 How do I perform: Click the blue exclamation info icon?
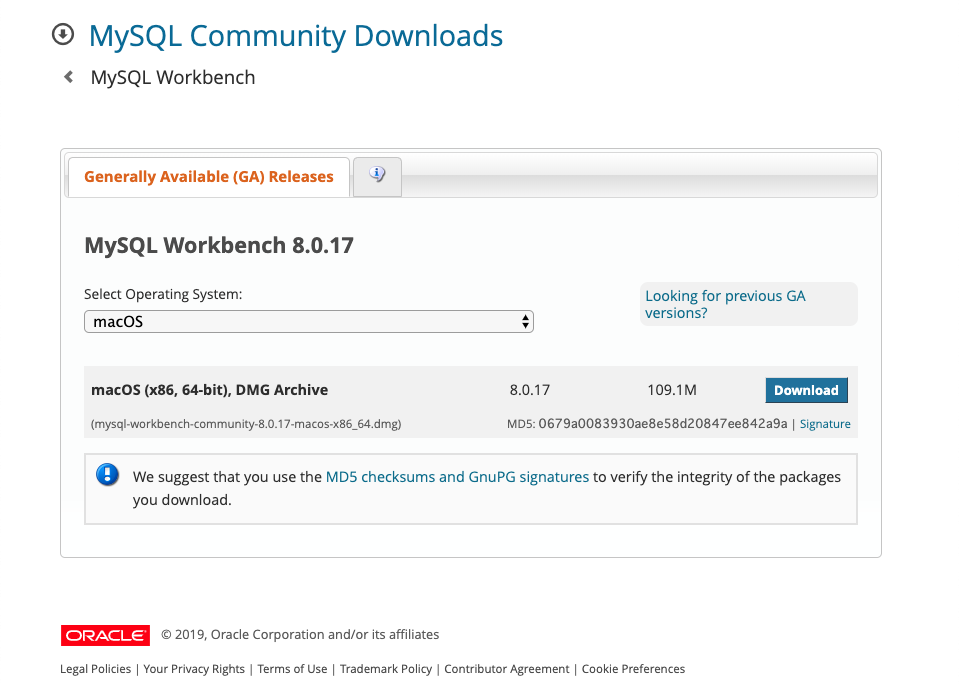tap(108, 474)
